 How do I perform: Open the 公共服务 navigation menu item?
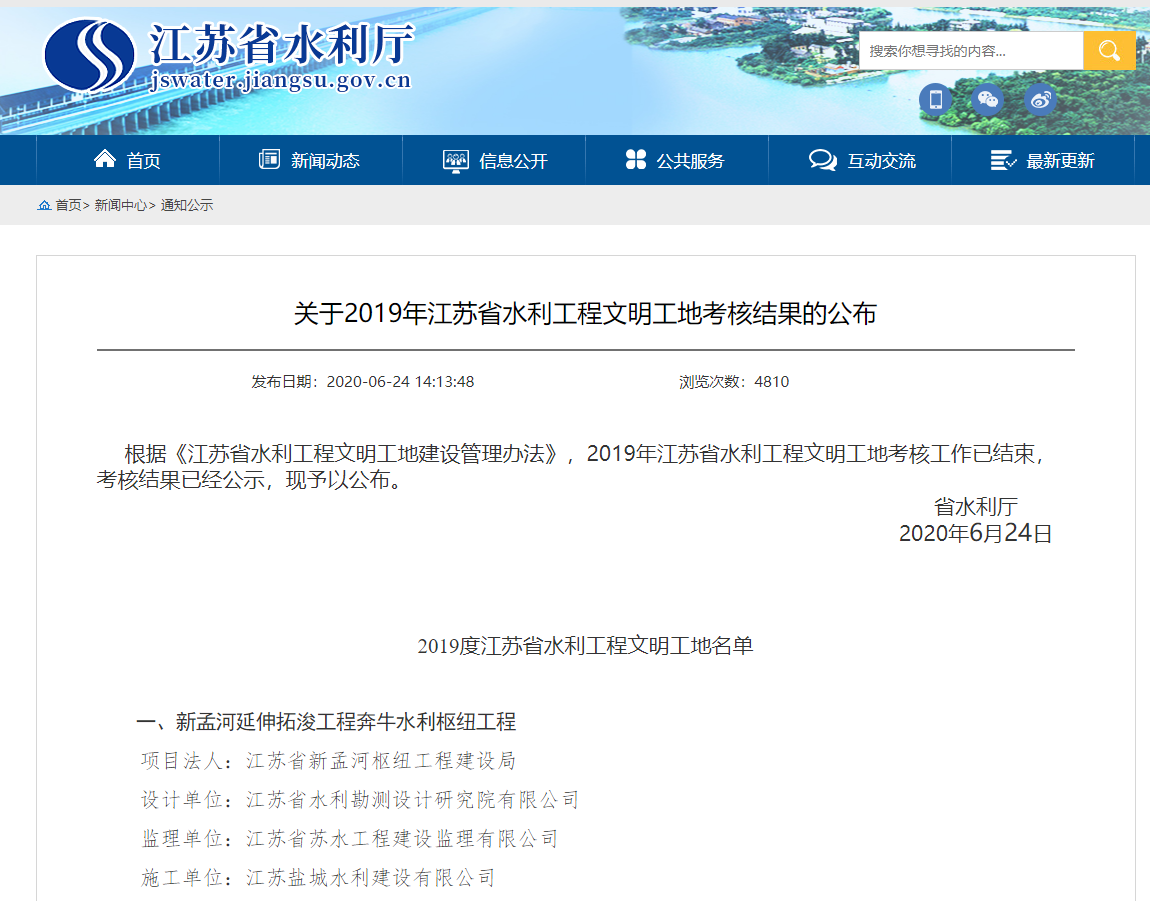pyautogui.click(x=677, y=160)
